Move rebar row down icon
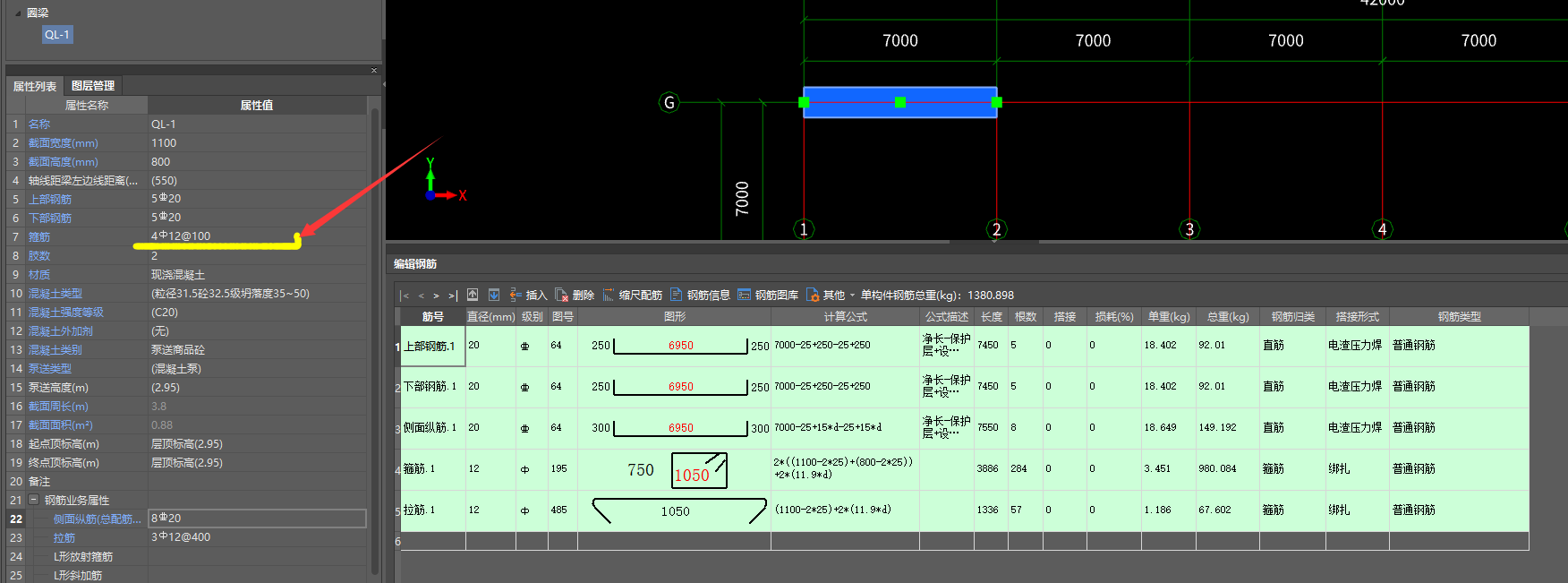The image size is (1568, 583). pyautogui.click(x=493, y=295)
